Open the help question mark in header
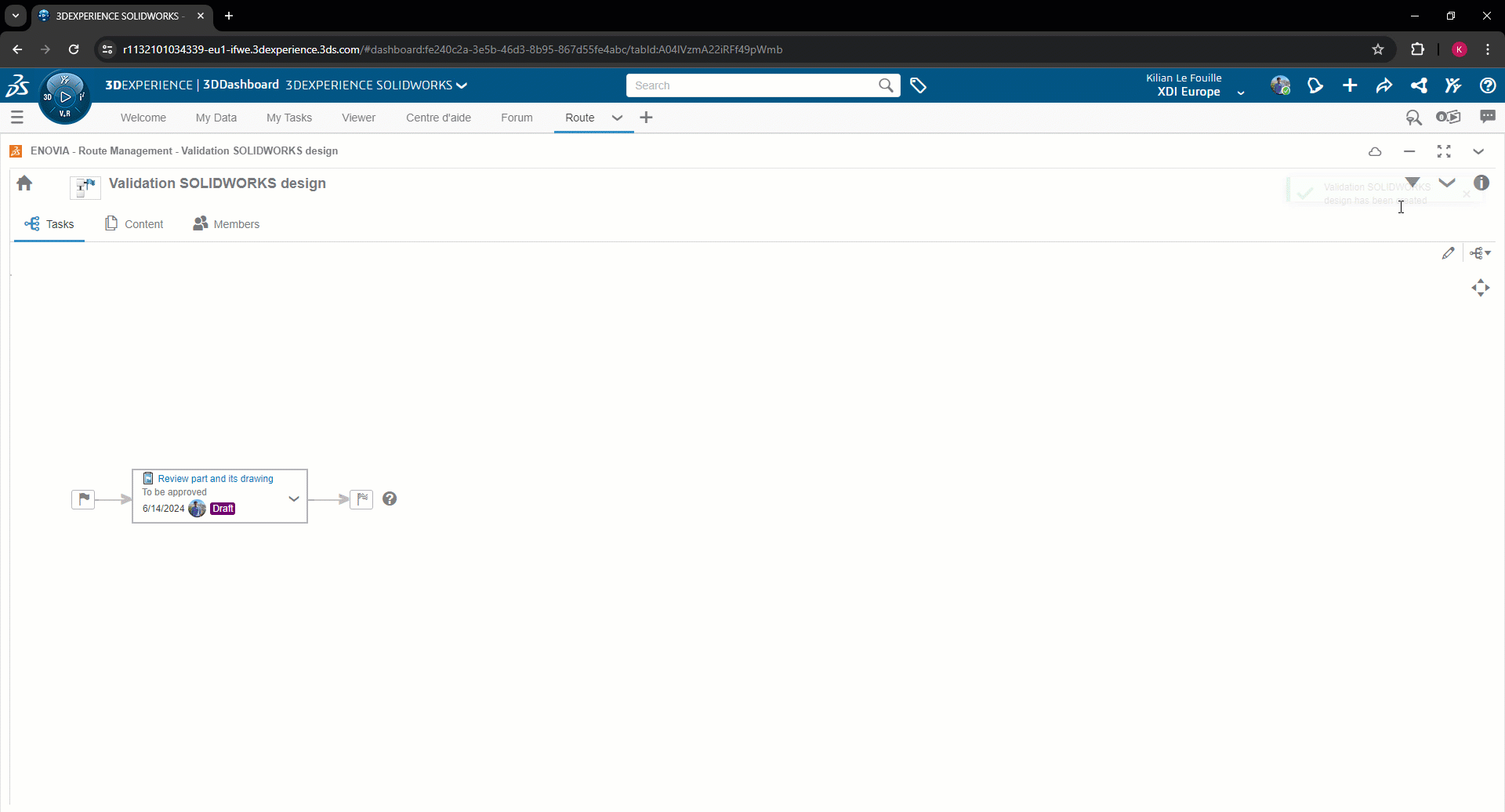This screenshot has width=1505, height=812. tap(1487, 85)
